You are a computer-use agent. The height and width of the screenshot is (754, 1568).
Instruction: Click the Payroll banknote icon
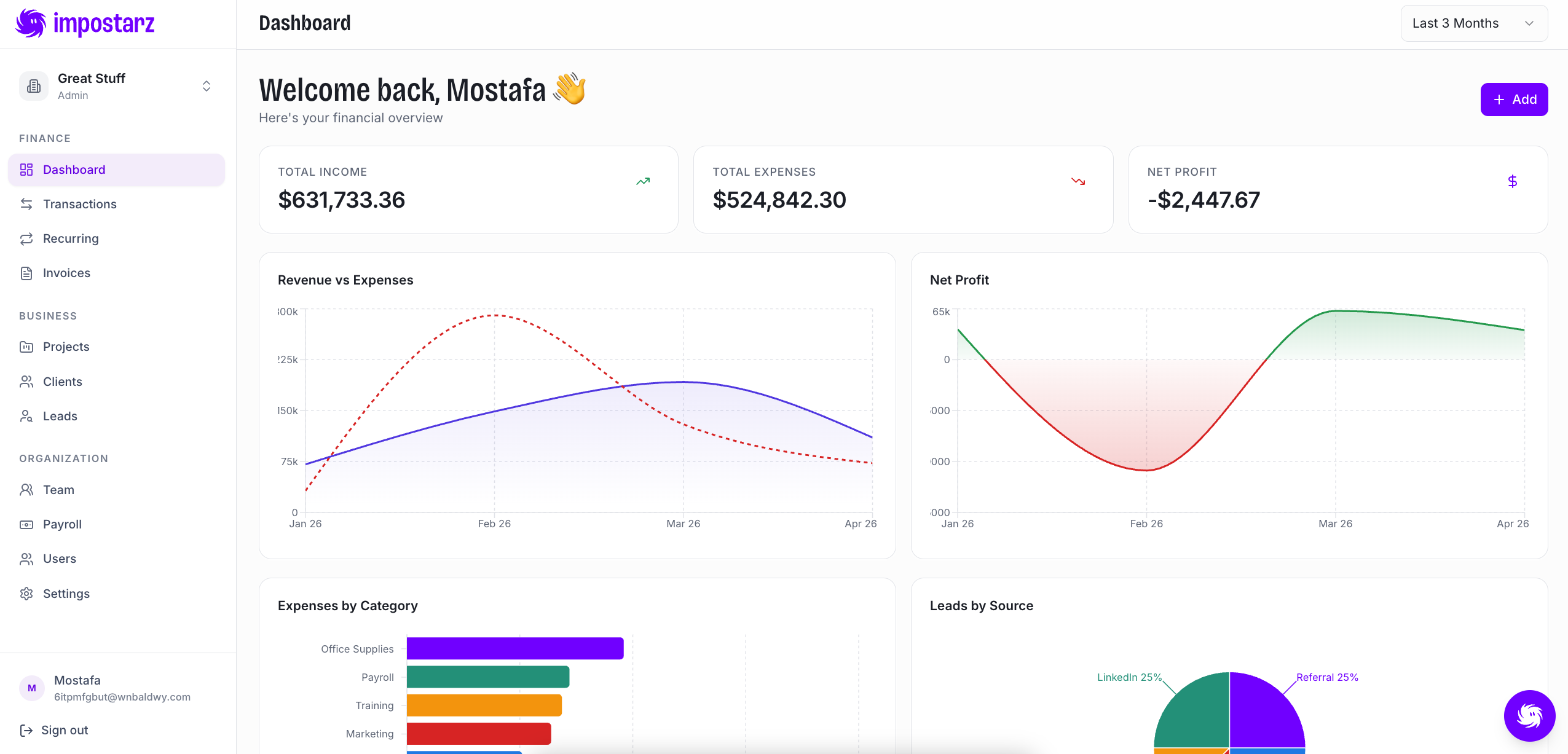coord(26,525)
